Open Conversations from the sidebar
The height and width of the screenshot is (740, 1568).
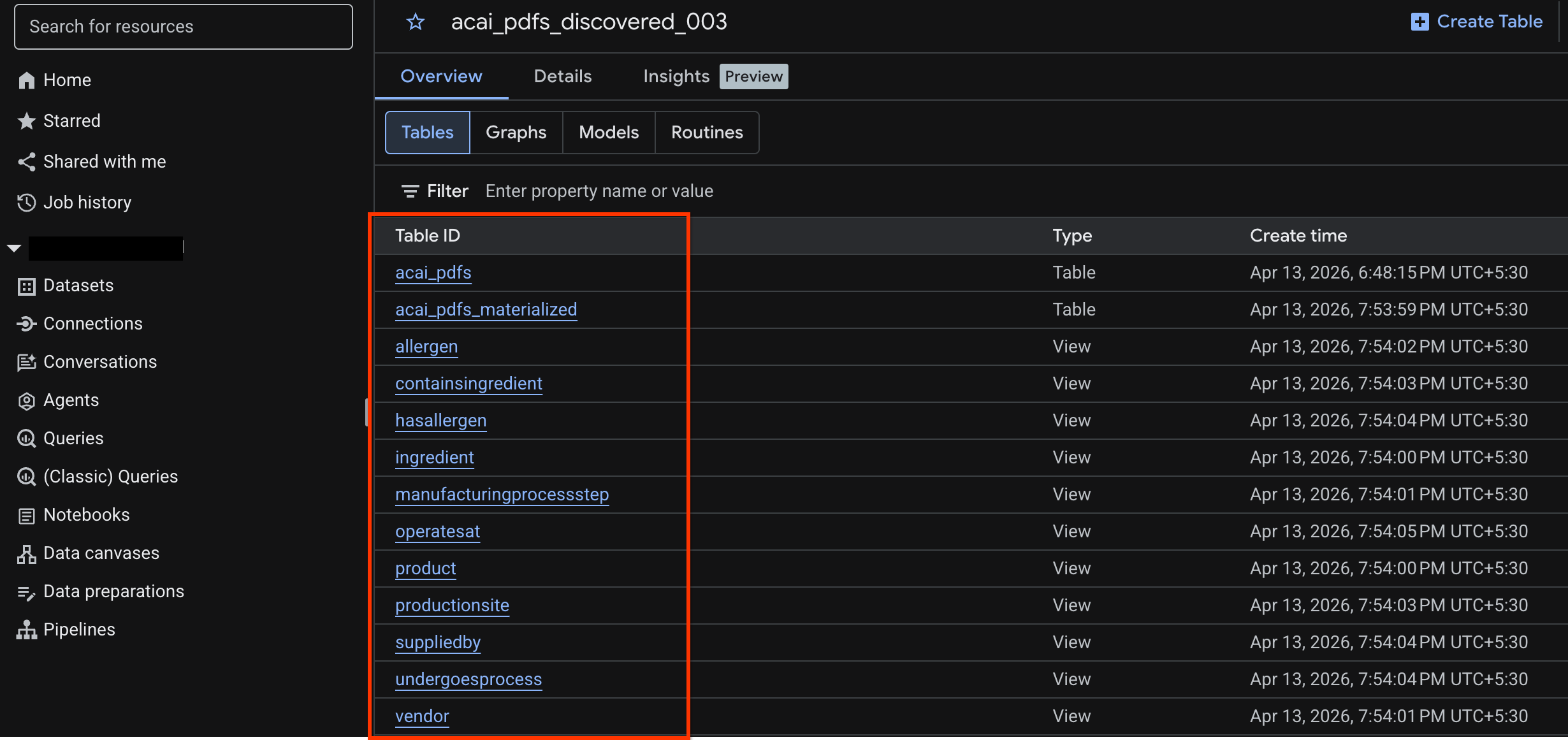click(x=100, y=361)
